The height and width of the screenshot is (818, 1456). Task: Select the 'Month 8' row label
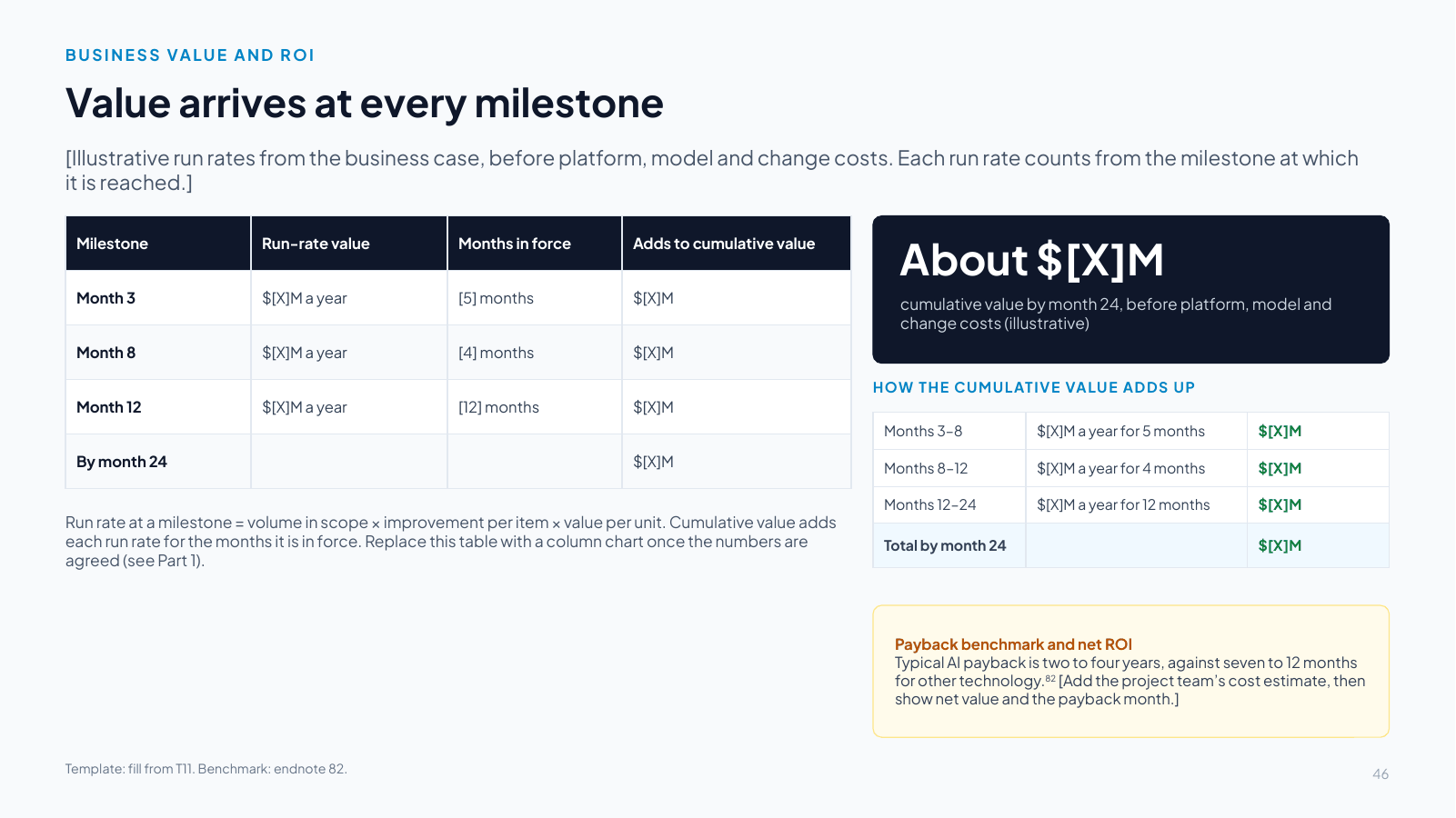coord(105,353)
